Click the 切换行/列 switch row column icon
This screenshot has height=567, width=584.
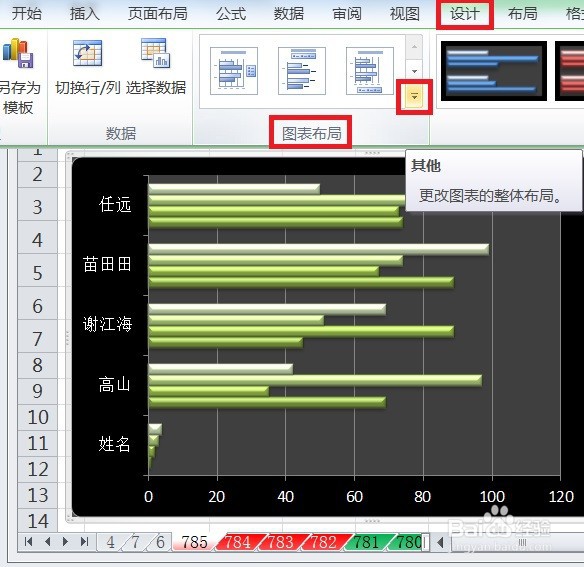tap(88, 54)
